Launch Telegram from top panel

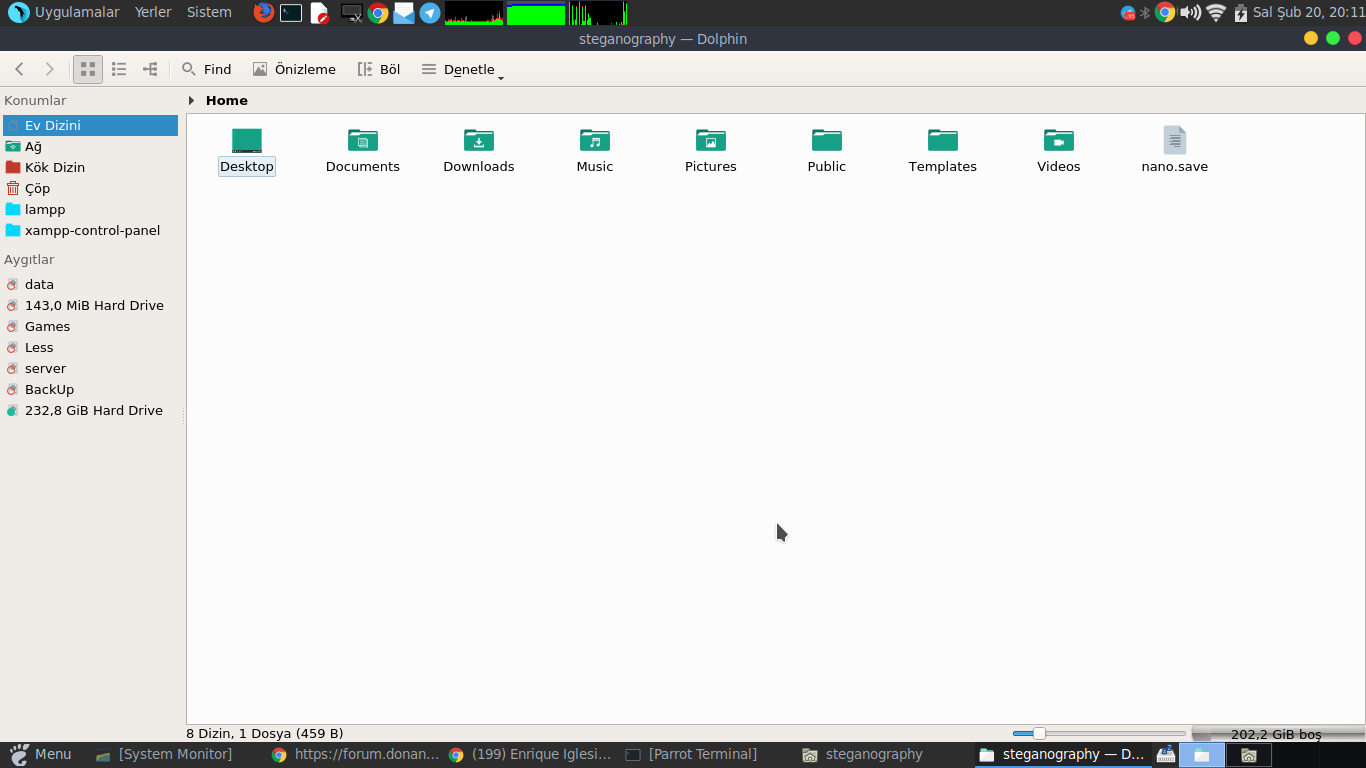tap(430, 13)
